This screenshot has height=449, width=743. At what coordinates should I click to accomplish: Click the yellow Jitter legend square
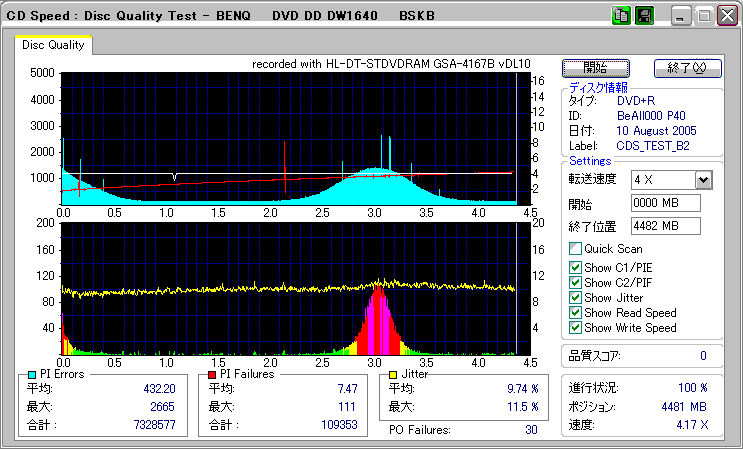(395, 374)
